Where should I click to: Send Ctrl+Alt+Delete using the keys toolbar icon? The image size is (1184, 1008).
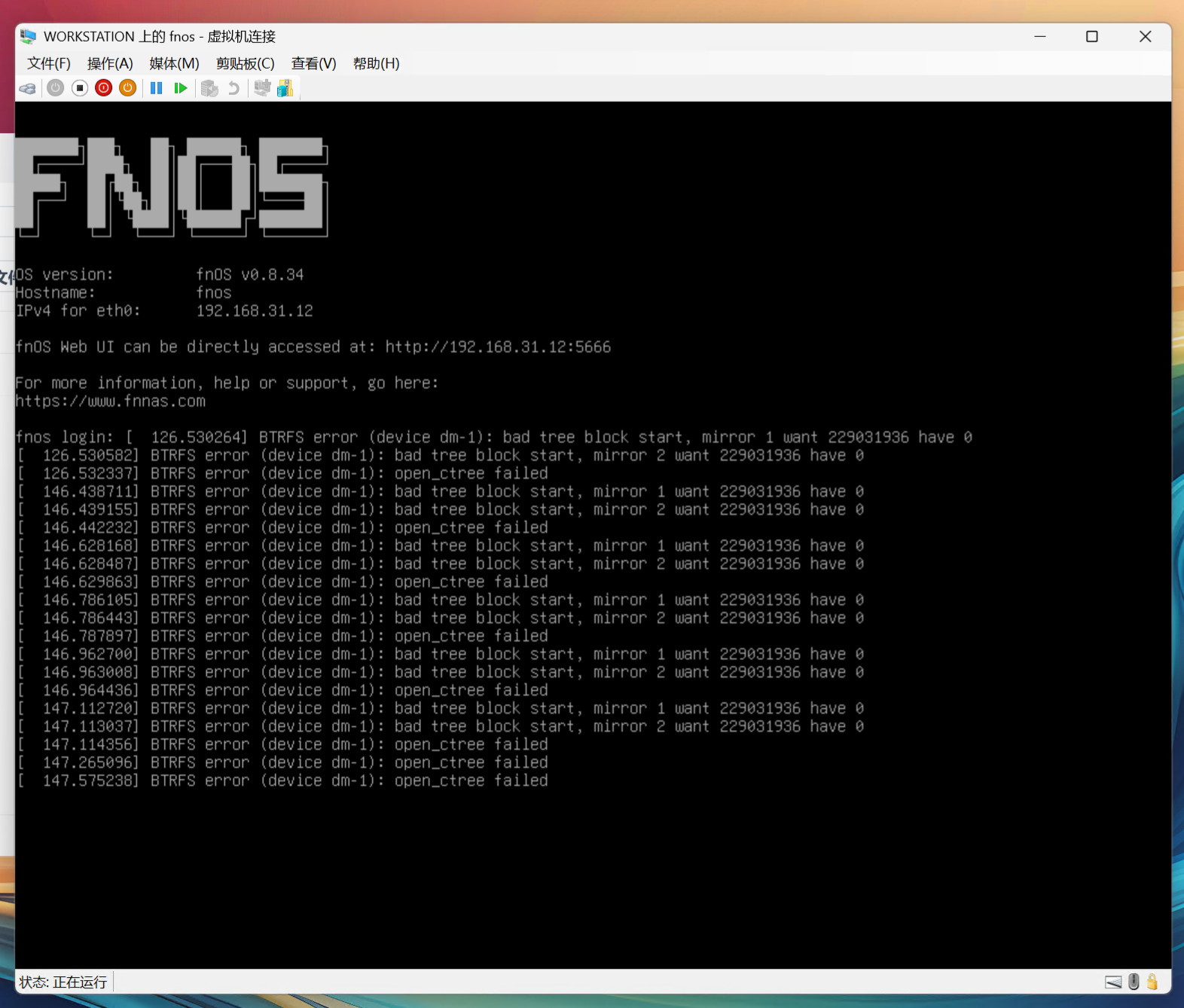pos(28,89)
